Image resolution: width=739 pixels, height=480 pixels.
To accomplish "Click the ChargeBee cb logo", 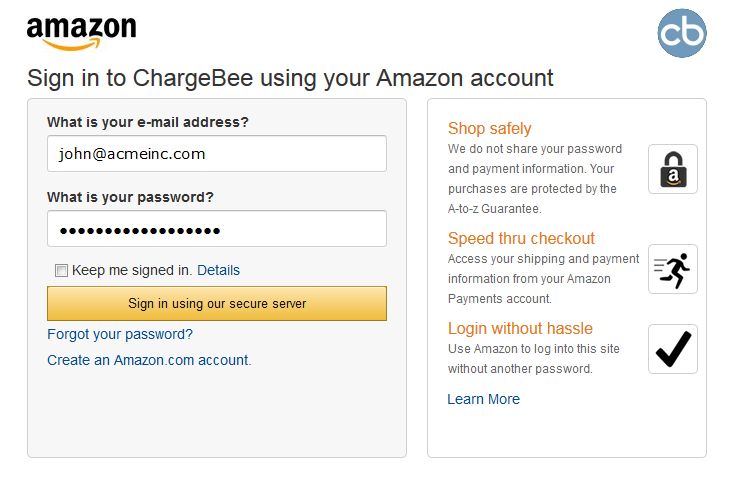I will (682, 33).
